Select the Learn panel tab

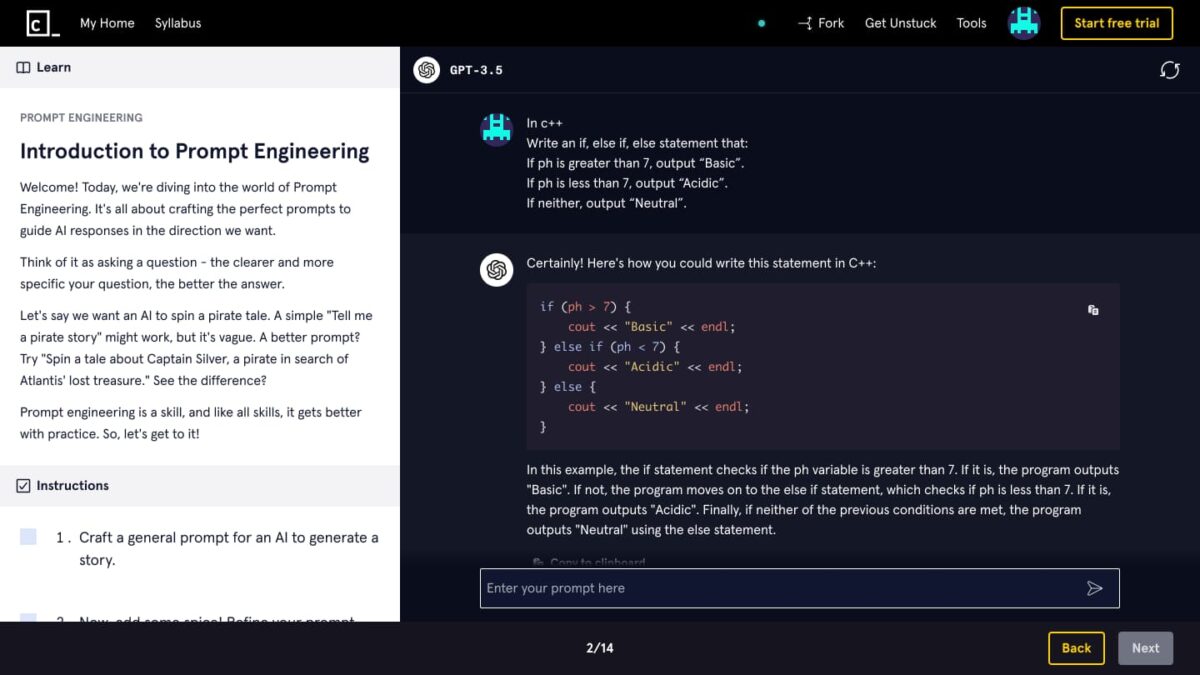tap(44, 67)
